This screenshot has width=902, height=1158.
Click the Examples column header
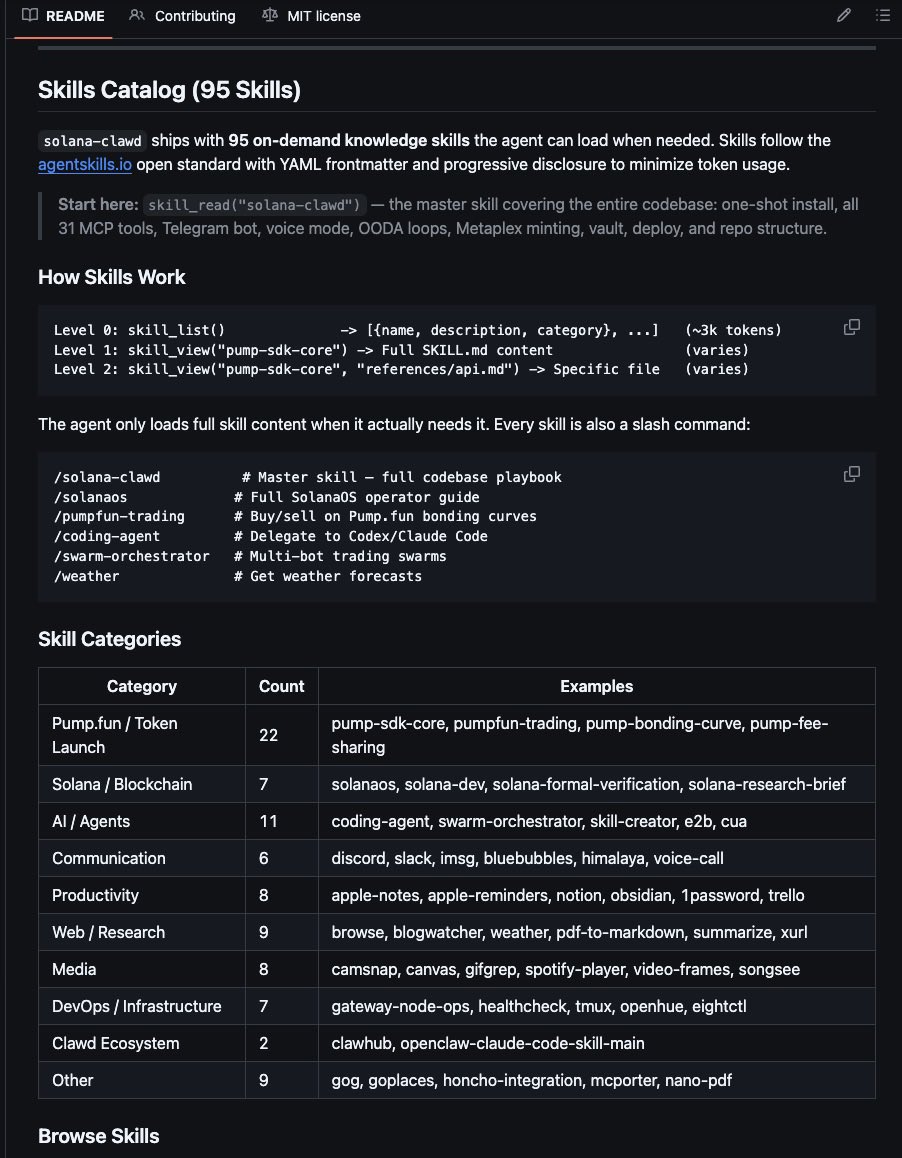pyautogui.click(x=597, y=686)
